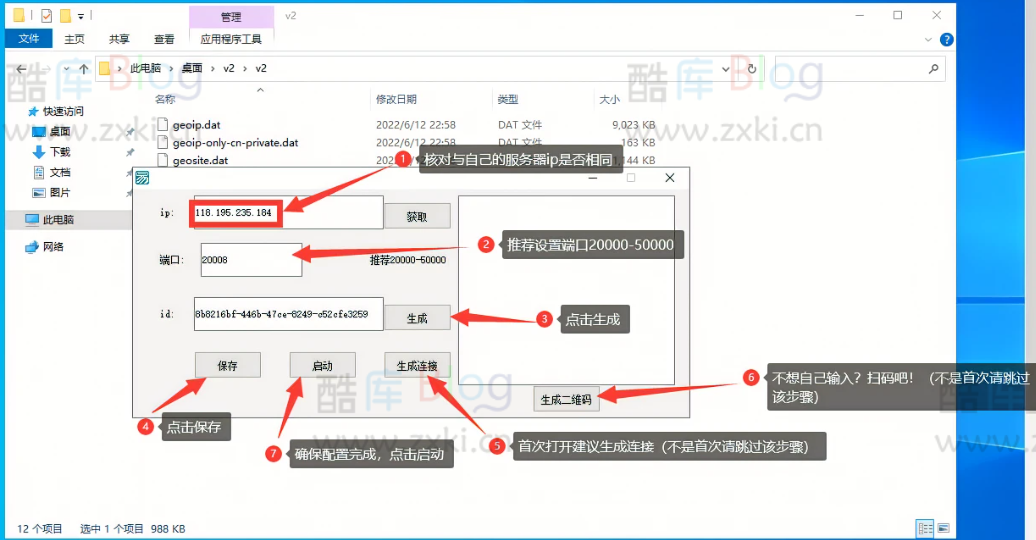This screenshot has width=1036, height=540.
Task: Select 图片 in the navigation pane
Action: point(59,192)
